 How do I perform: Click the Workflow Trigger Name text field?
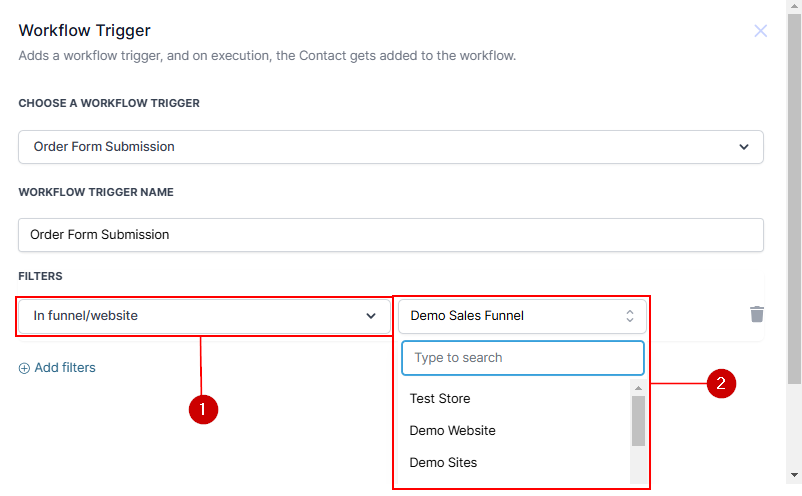(x=390, y=235)
